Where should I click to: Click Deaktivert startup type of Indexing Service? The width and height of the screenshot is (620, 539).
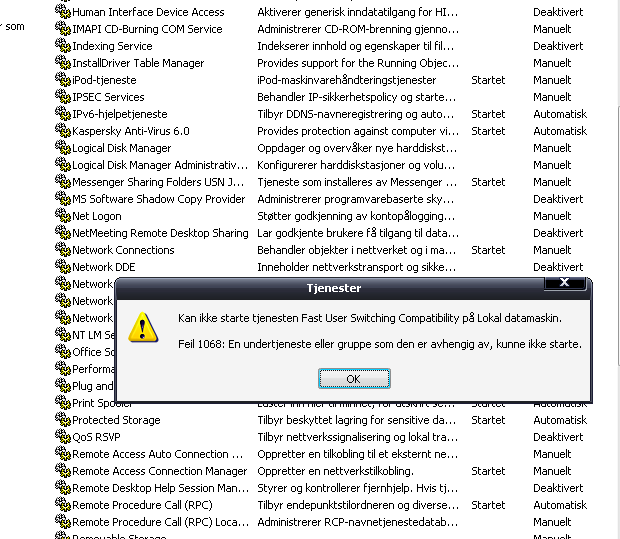(558, 46)
